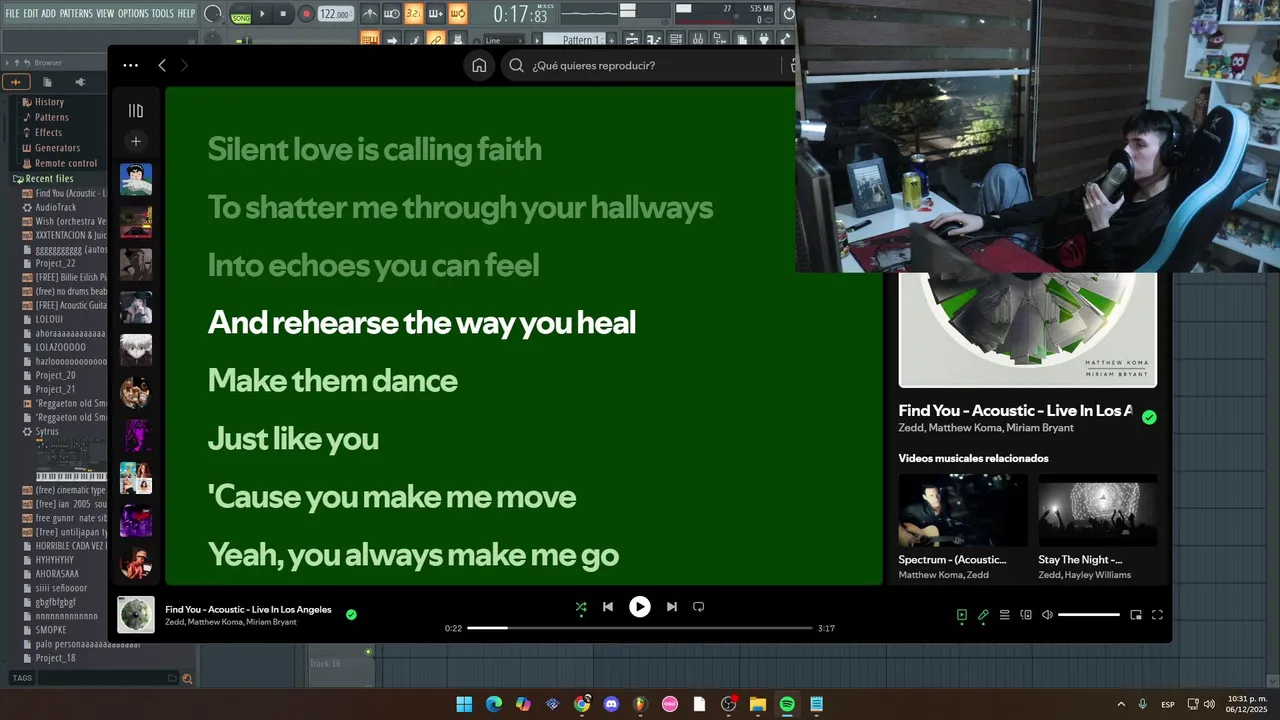The image size is (1280, 720).
Task: Skip to previous track in Spotify
Action: click(608, 607)
